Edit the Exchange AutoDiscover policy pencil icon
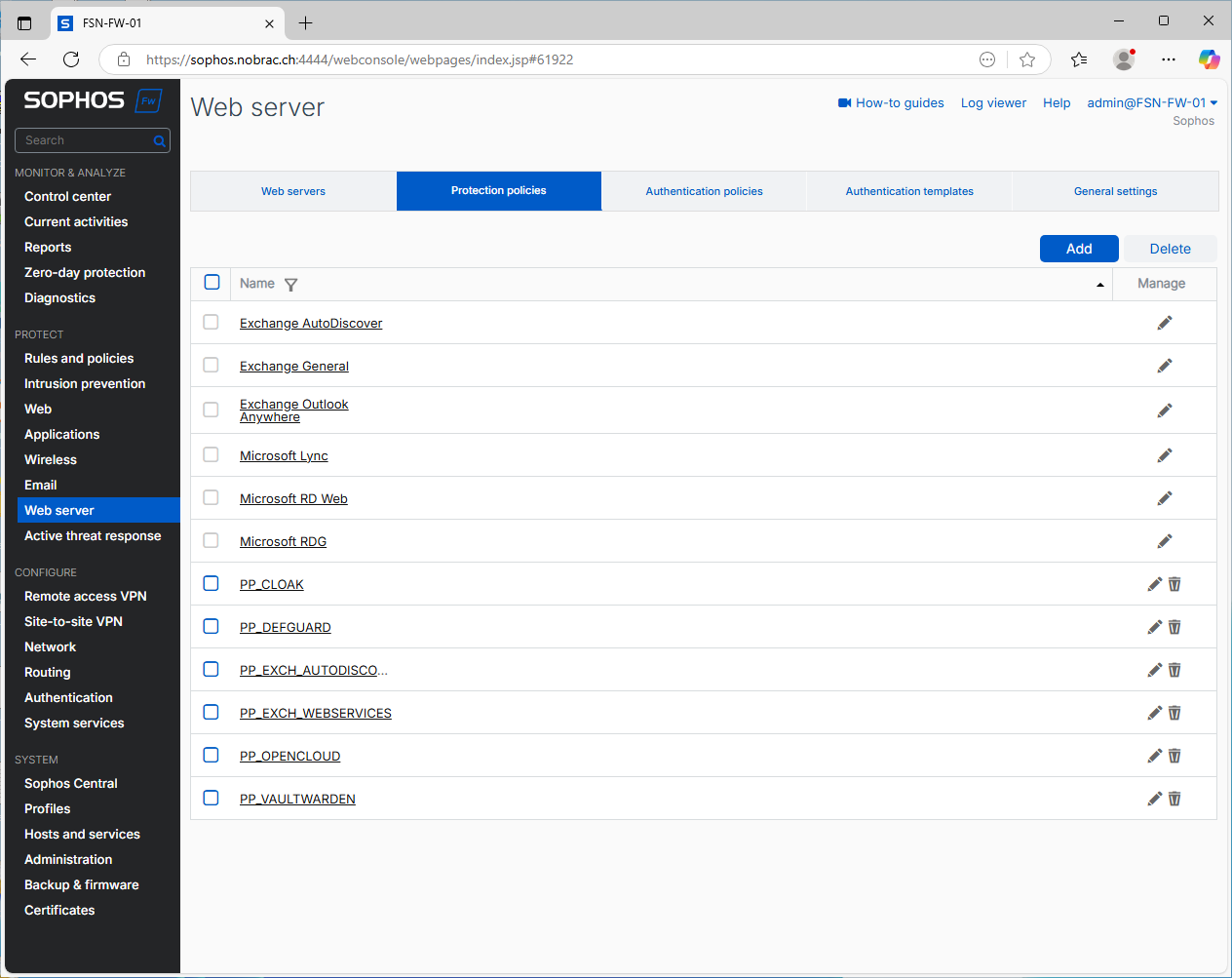 point(1165,323)
